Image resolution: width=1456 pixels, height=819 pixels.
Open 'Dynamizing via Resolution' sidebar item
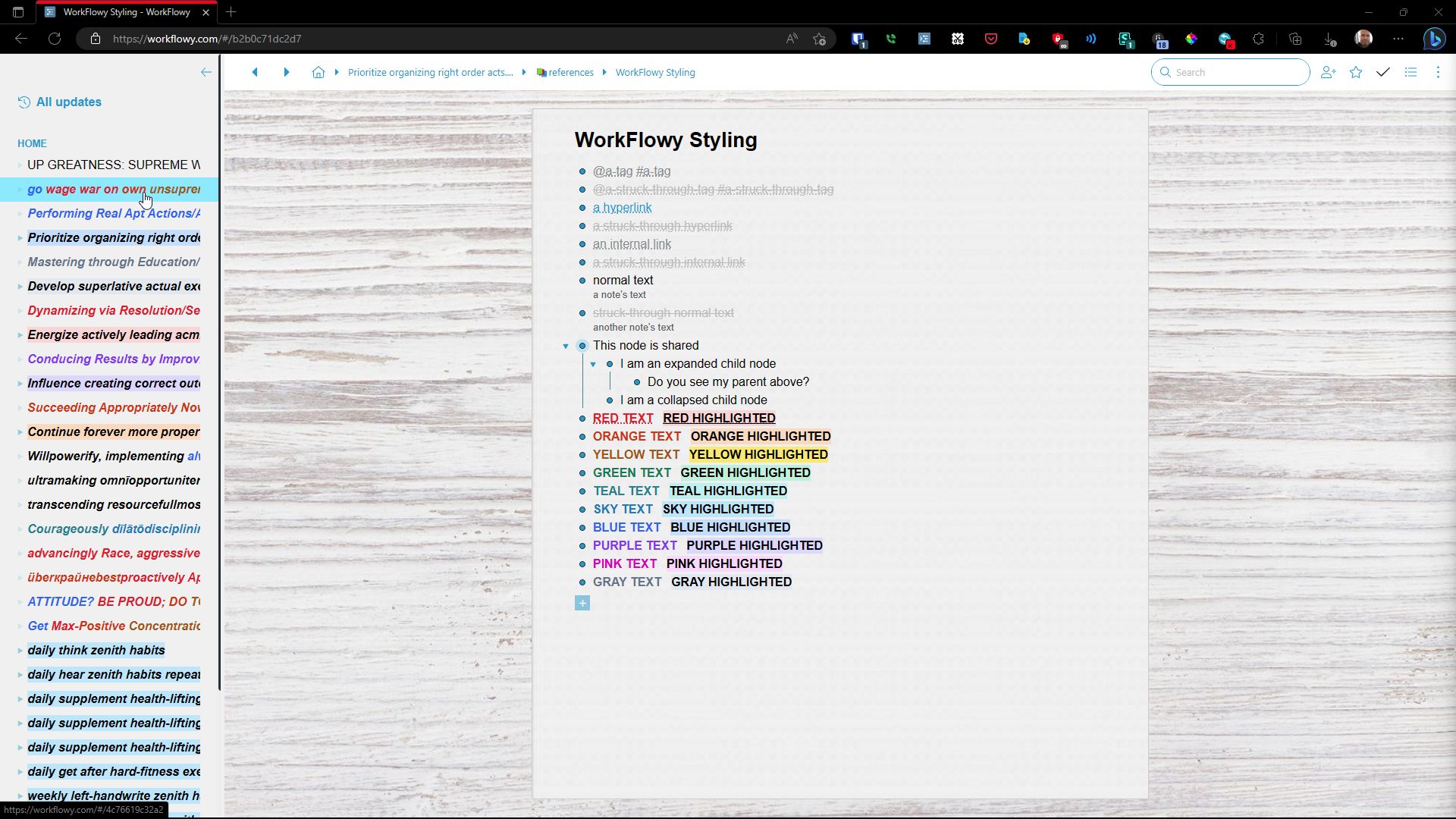pos(114,310)
